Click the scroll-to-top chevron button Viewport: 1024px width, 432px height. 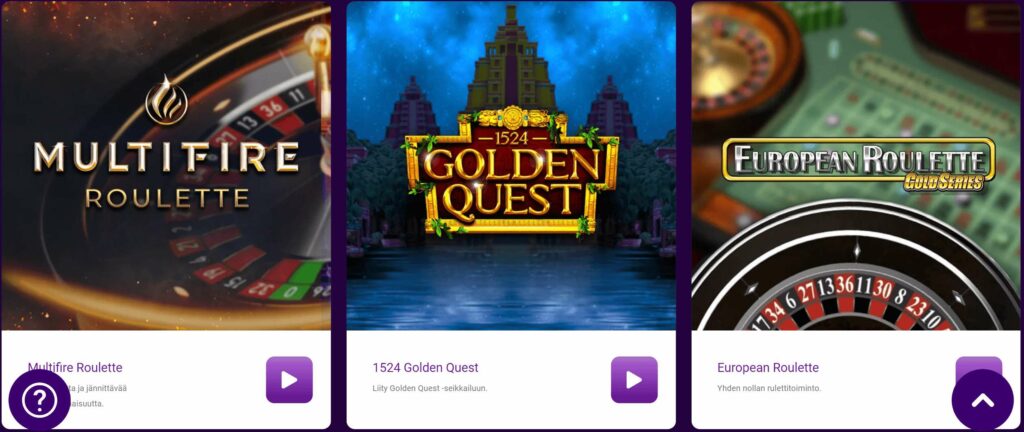tap(982, 400)
